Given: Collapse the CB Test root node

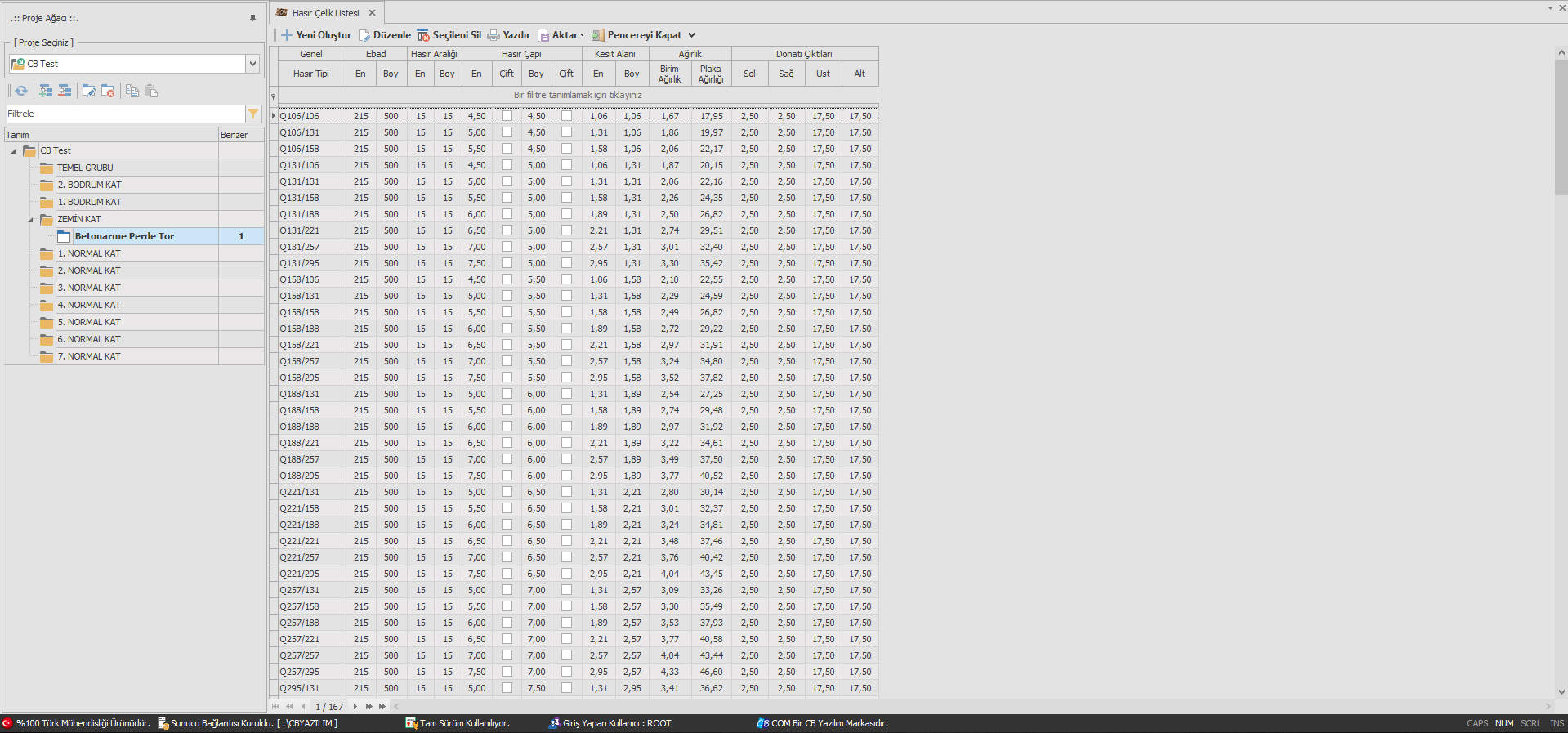Looking at the screenshot, I should click(x=13, y=151).
